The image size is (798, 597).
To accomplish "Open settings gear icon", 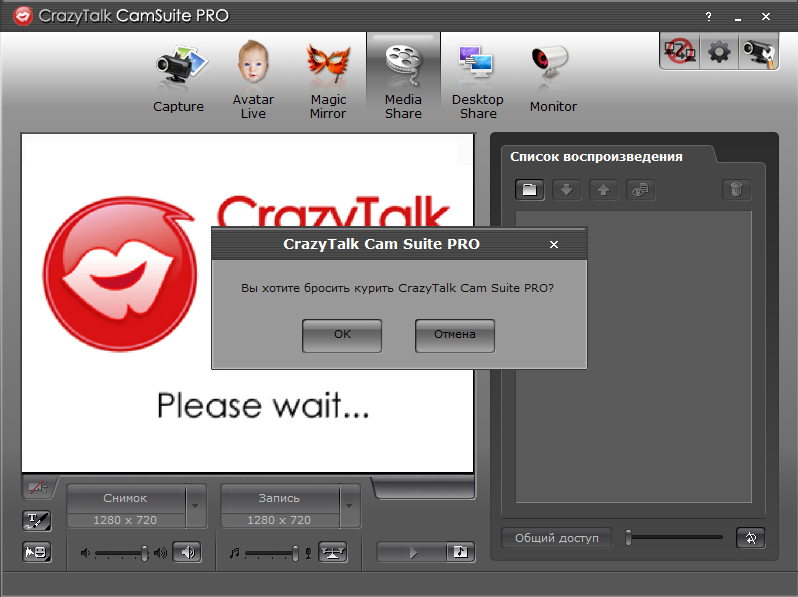I will tap(719, 51).
